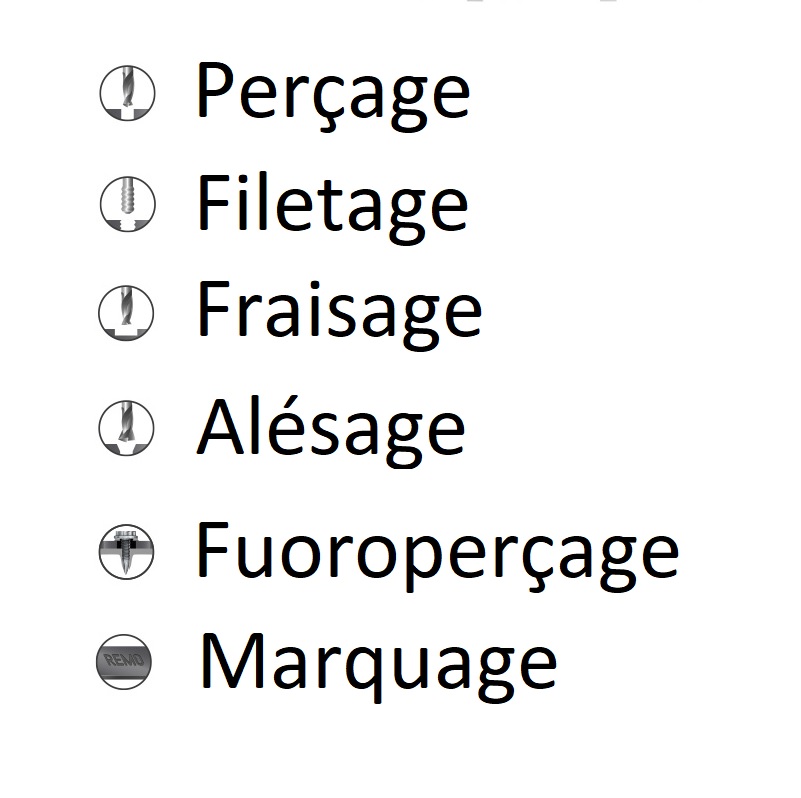Choose the milling cutter icon beside Fraisage
The width and height of the screenshot is (801, 798).
pyautogui.click(x=126, y=313)
